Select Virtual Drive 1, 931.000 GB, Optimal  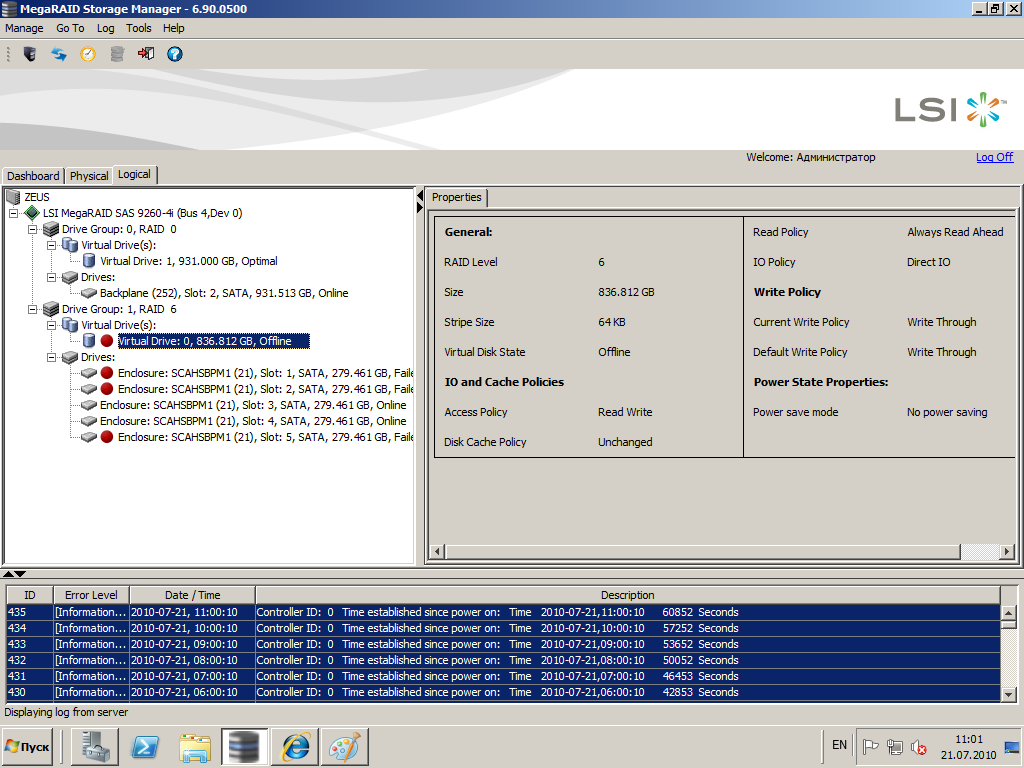click(188, 261)
